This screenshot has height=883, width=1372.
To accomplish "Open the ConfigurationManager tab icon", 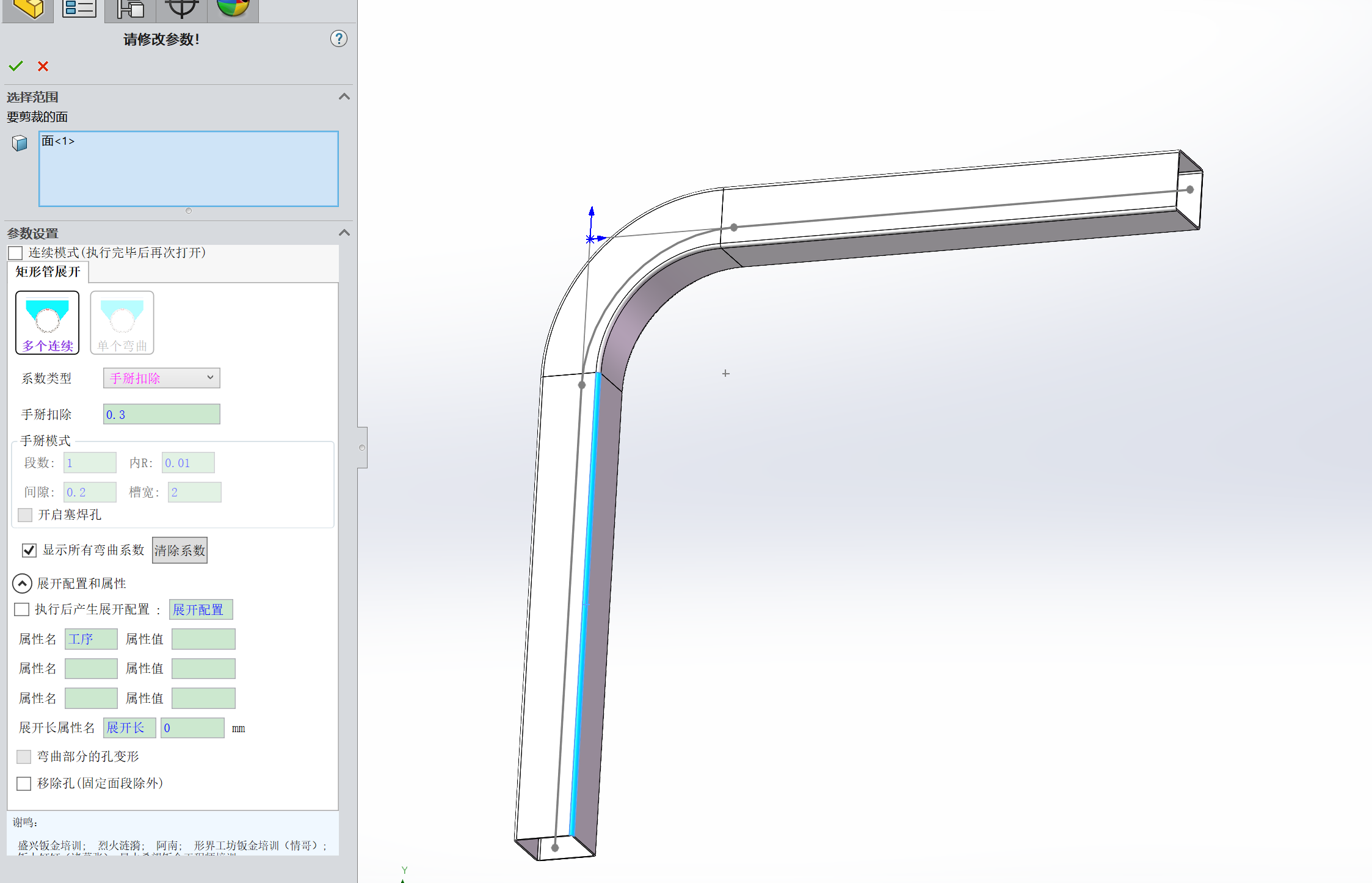I will [x=131, y=9].
